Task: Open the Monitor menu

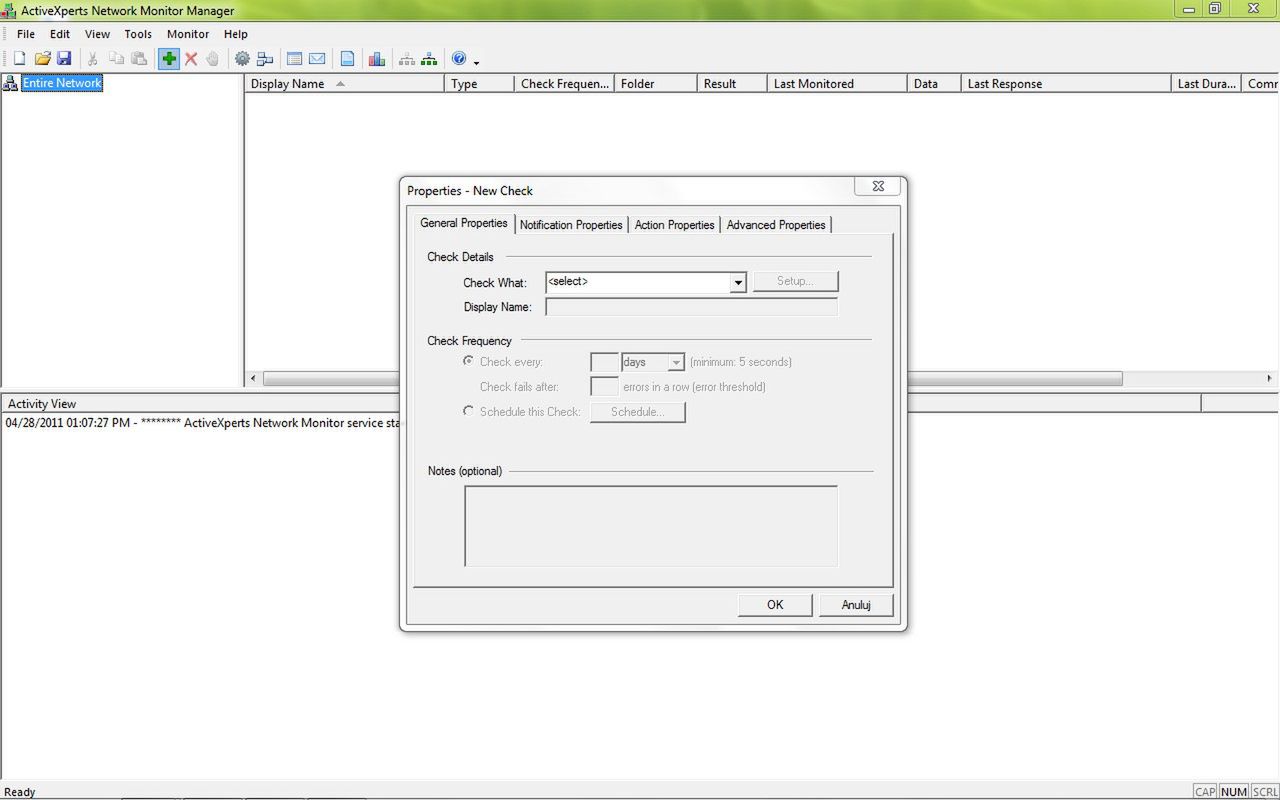Action: 188,34
